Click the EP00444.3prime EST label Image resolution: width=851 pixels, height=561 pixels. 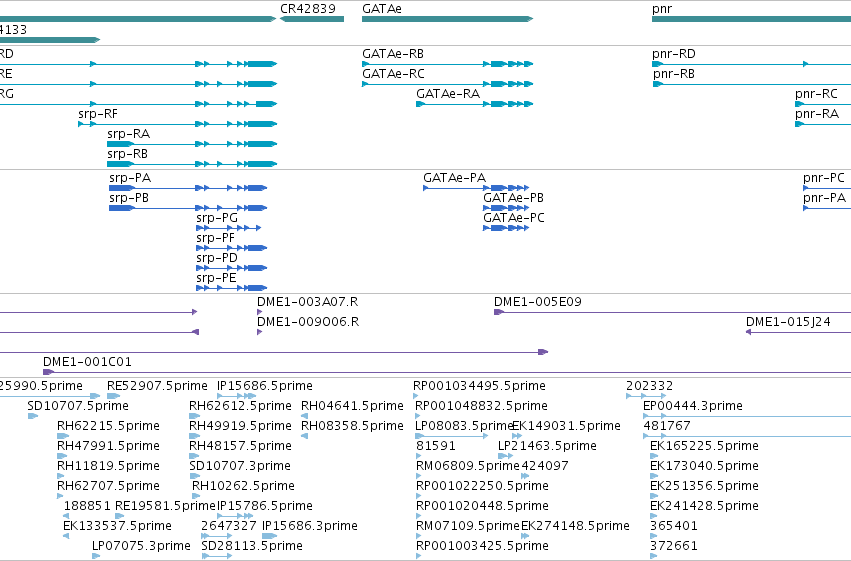pos(693,406)
